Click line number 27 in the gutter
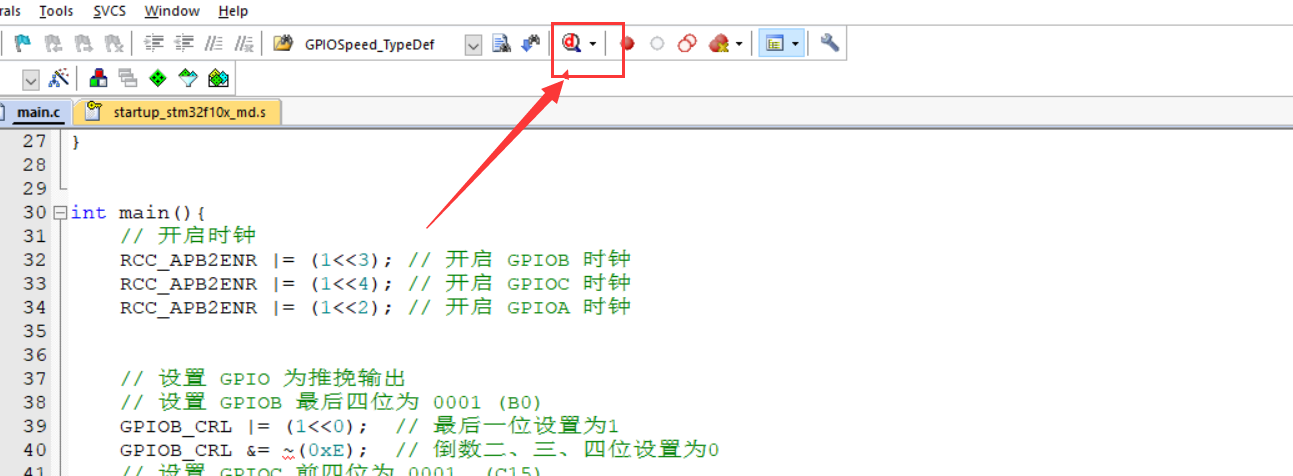1293x476 pixels. pyautogui.click(x=35, y=141)
